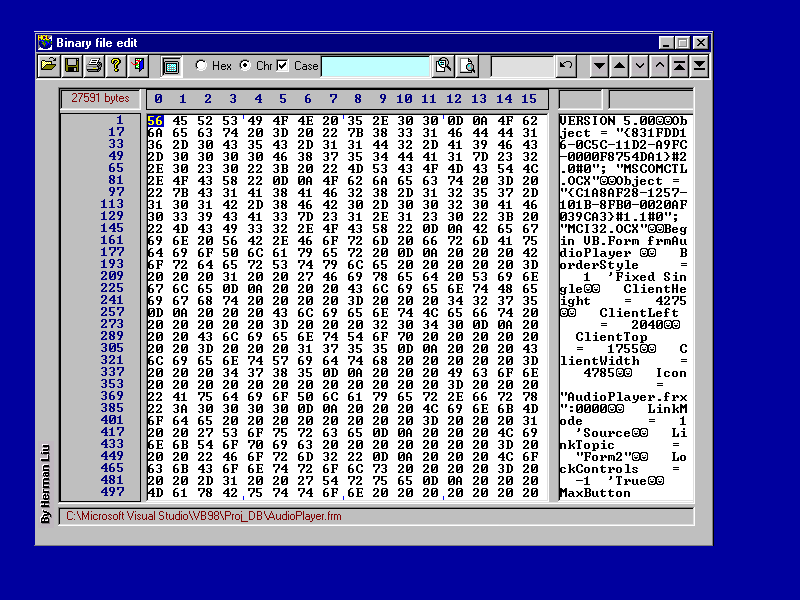Click the Find binoculars icon

pyautogui.click(x=443, y=66)
